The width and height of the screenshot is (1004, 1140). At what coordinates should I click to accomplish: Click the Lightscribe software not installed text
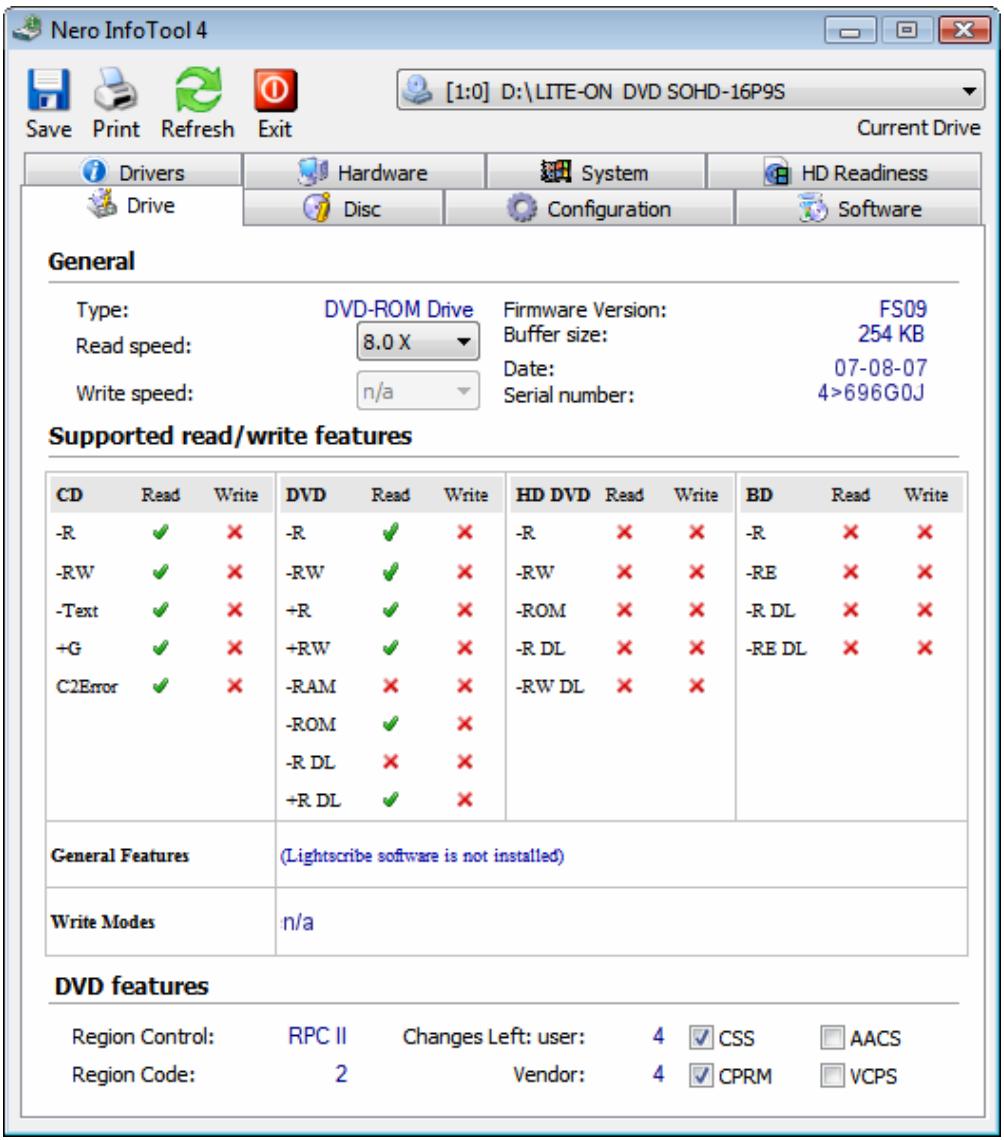pyautogui.click(x=422, y=855)
